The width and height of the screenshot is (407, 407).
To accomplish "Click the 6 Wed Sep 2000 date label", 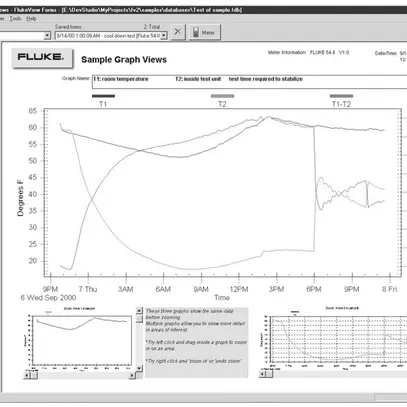I will pos(48,297).
